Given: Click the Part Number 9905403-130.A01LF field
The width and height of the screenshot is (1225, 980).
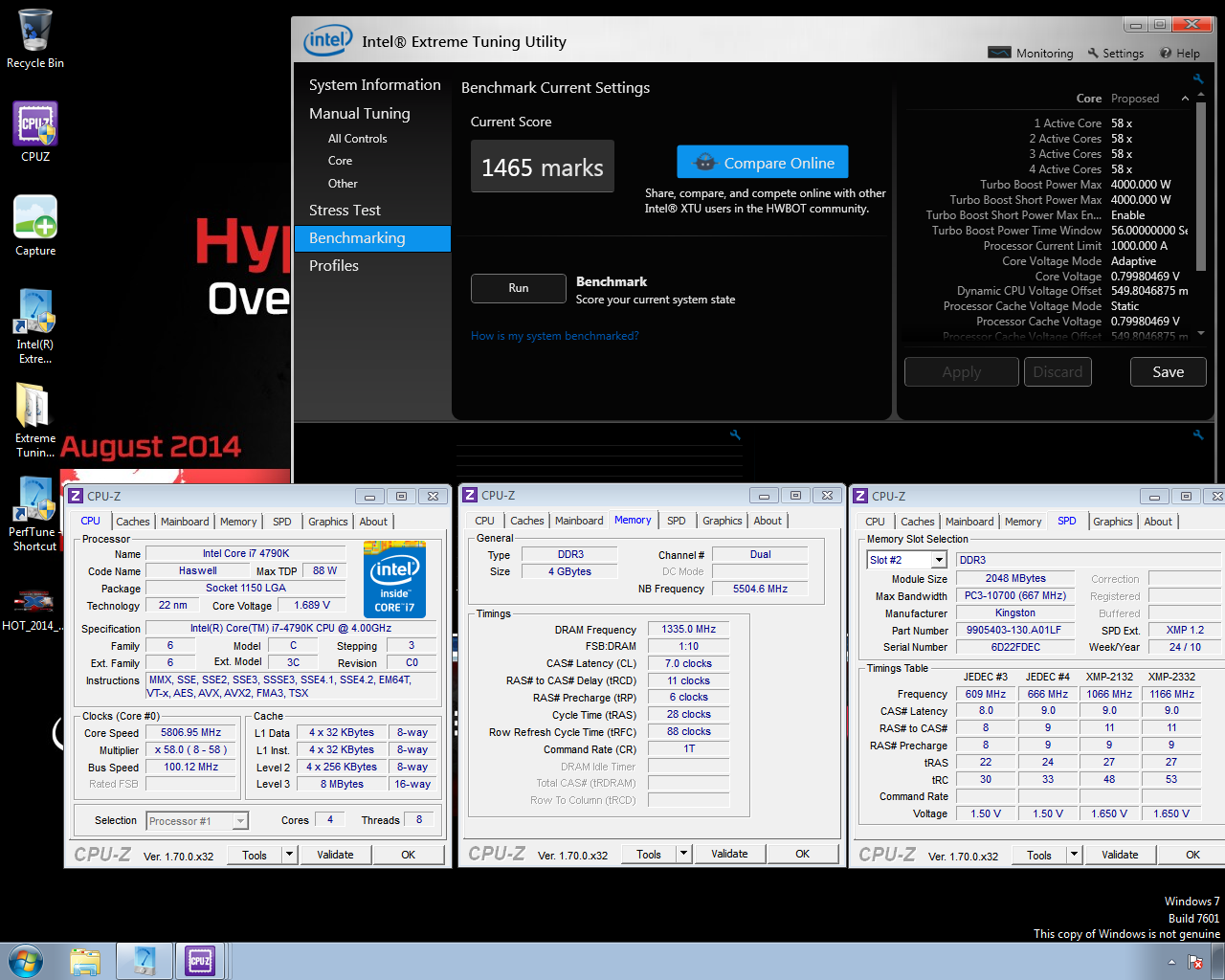Looking at the screenshot, I should pyautogui.click(x=1014, y=631).
